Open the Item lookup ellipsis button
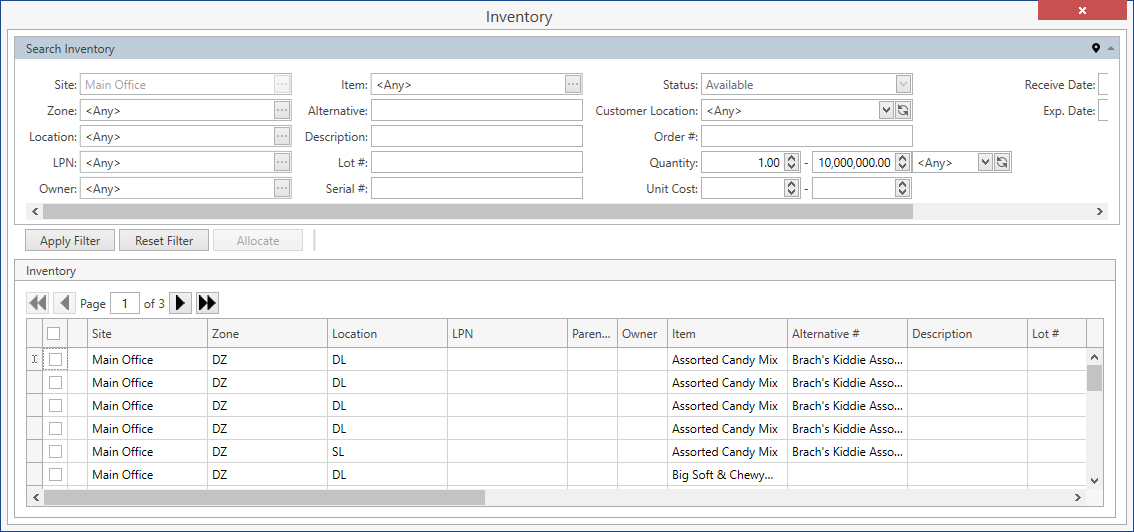 pos(573,85)
